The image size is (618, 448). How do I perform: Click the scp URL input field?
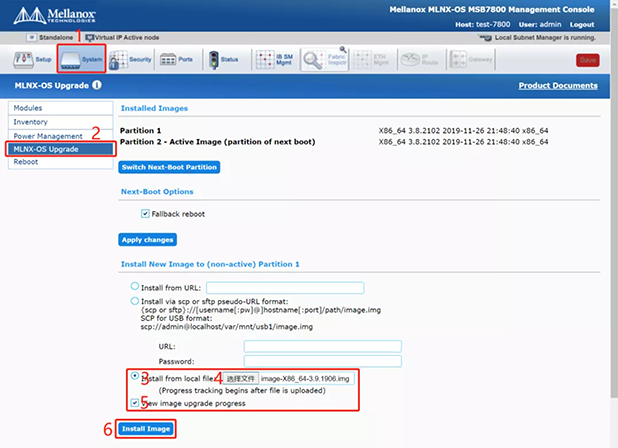323,346
